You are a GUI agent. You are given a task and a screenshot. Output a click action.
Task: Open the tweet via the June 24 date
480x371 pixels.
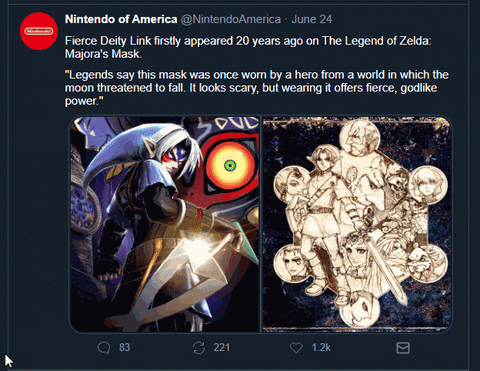[x=312, y=19]
